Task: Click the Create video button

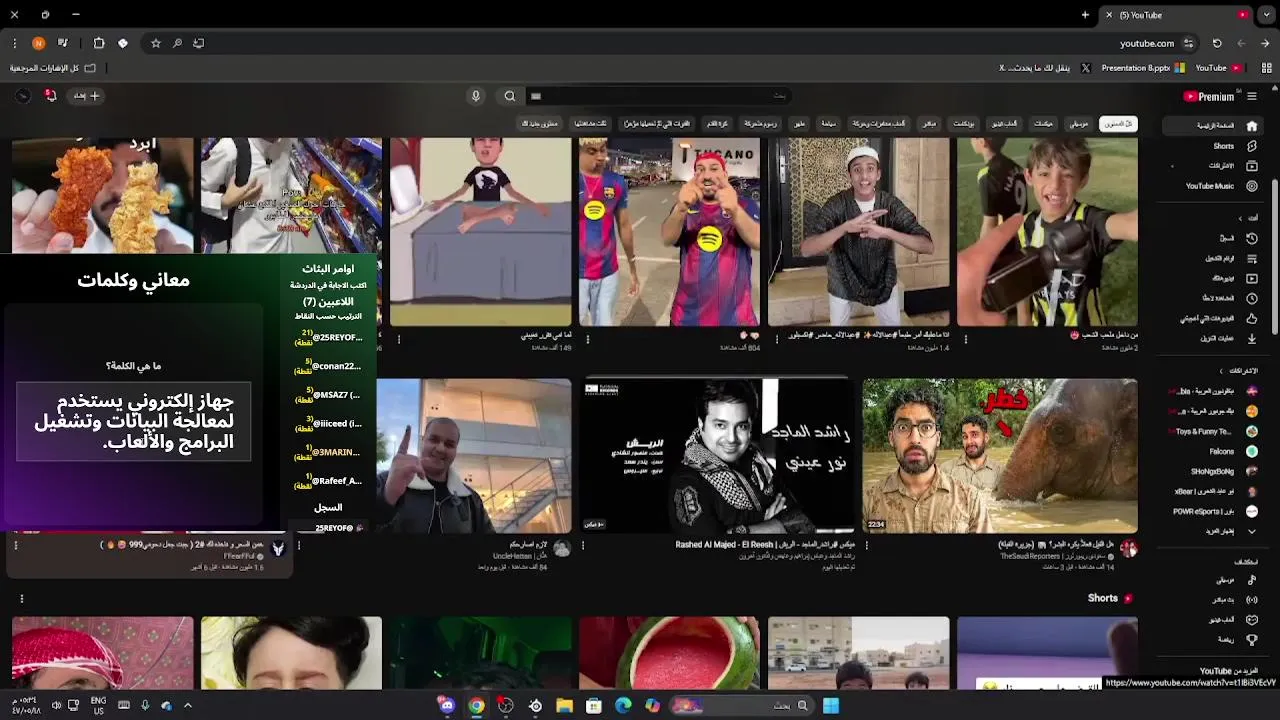Action: (86, 96)
